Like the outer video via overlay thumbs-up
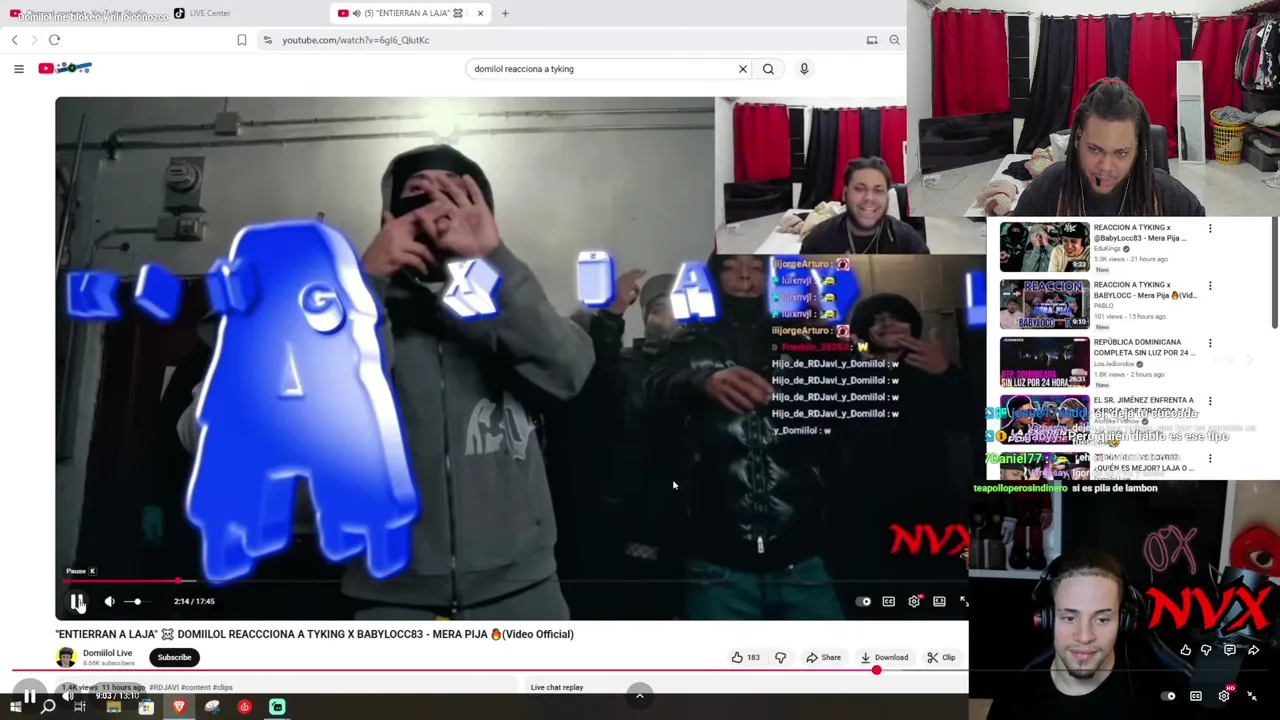Screen dimensions: 1280x720 click(1185, 650)
